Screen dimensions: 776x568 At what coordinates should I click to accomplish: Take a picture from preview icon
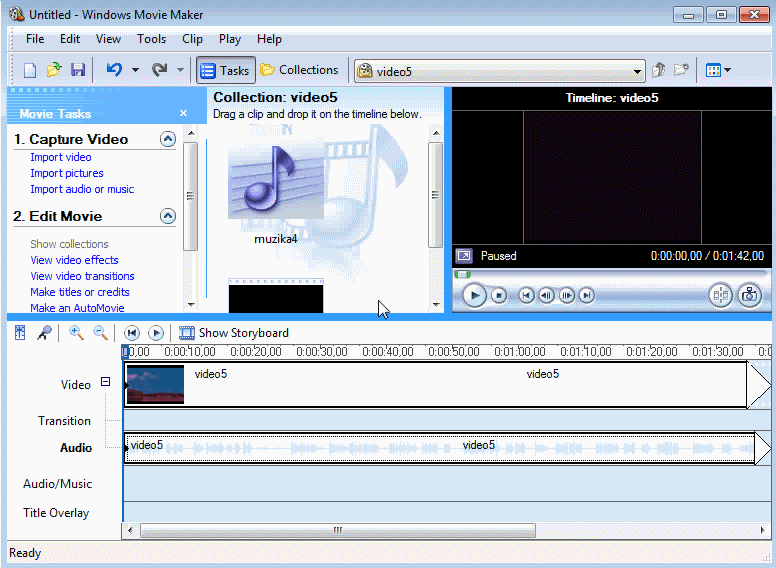[750, 296]
